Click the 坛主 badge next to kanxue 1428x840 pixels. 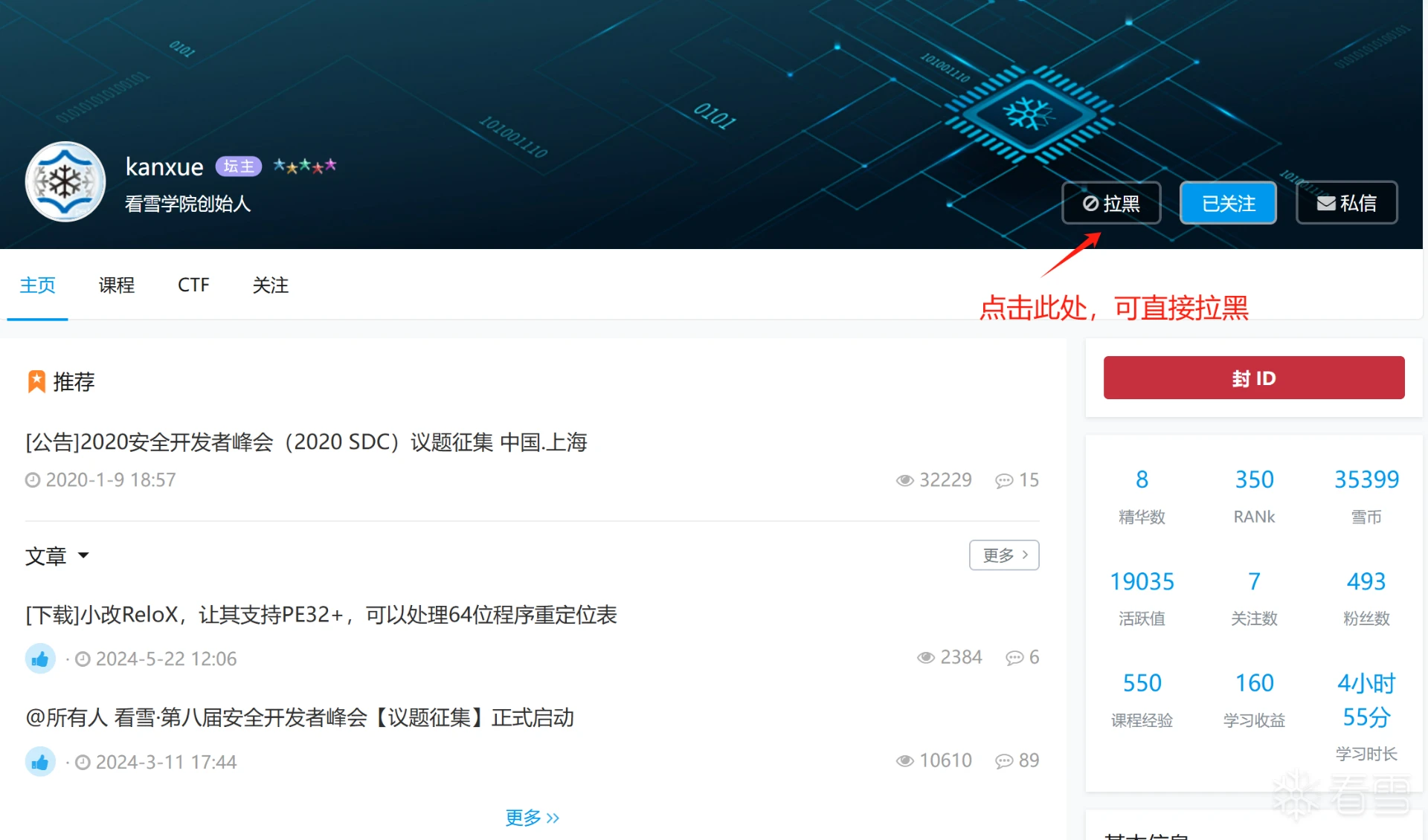tap(239, 166)
